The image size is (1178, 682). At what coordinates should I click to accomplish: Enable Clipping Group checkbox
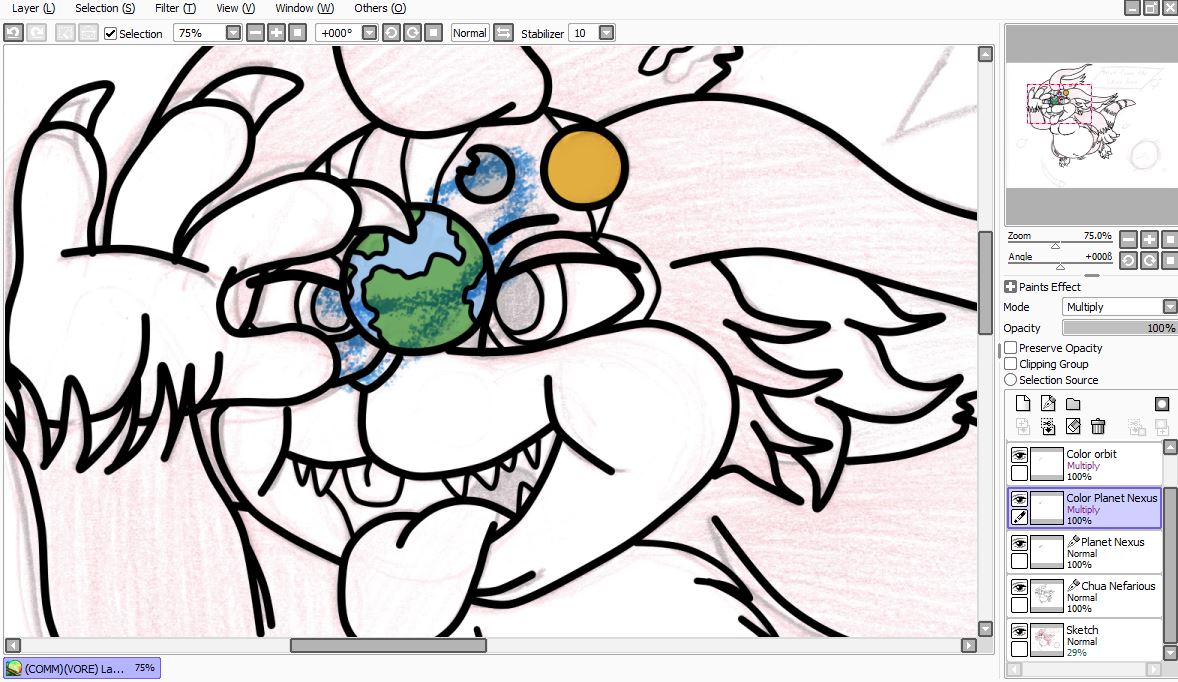click(x=1011, y=364)
